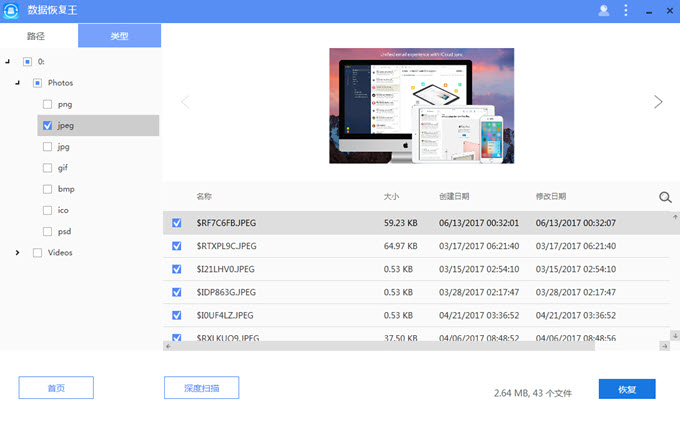
Task: Switch to the 路径 tab
Action: click(x=36, y=36)
